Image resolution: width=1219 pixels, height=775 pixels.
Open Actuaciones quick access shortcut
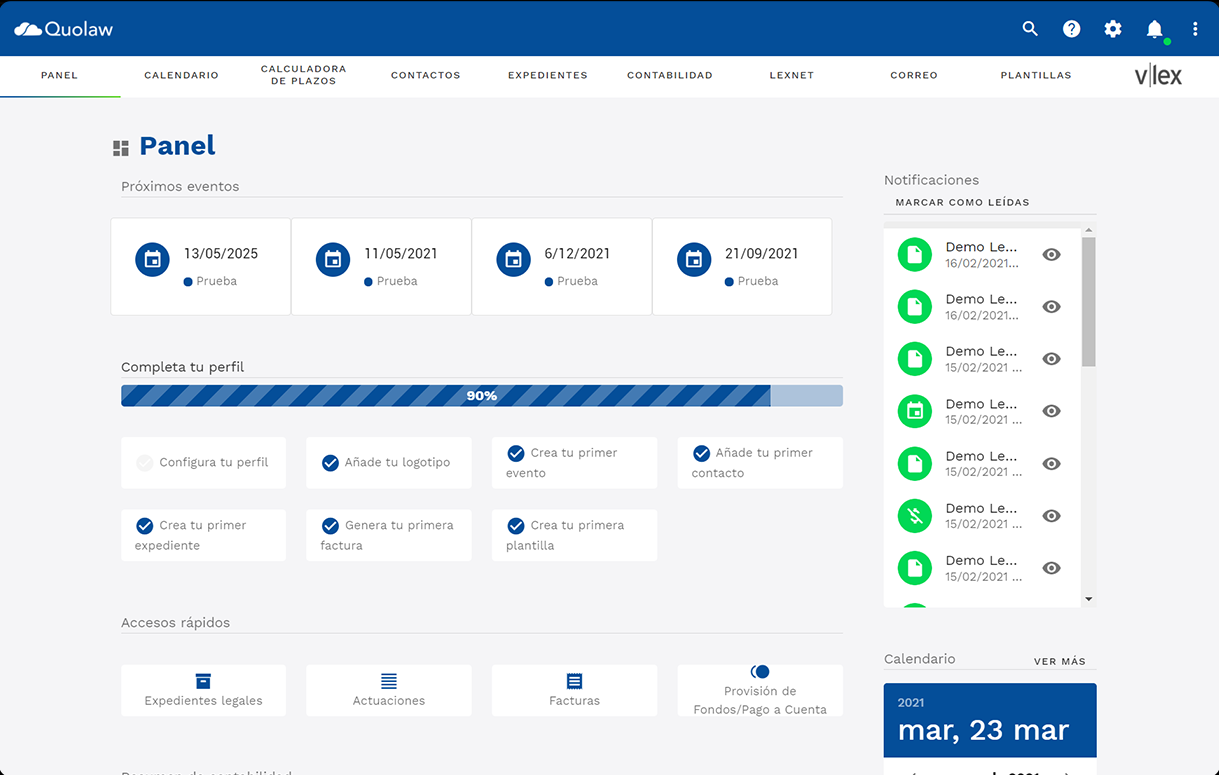point(389,690)
